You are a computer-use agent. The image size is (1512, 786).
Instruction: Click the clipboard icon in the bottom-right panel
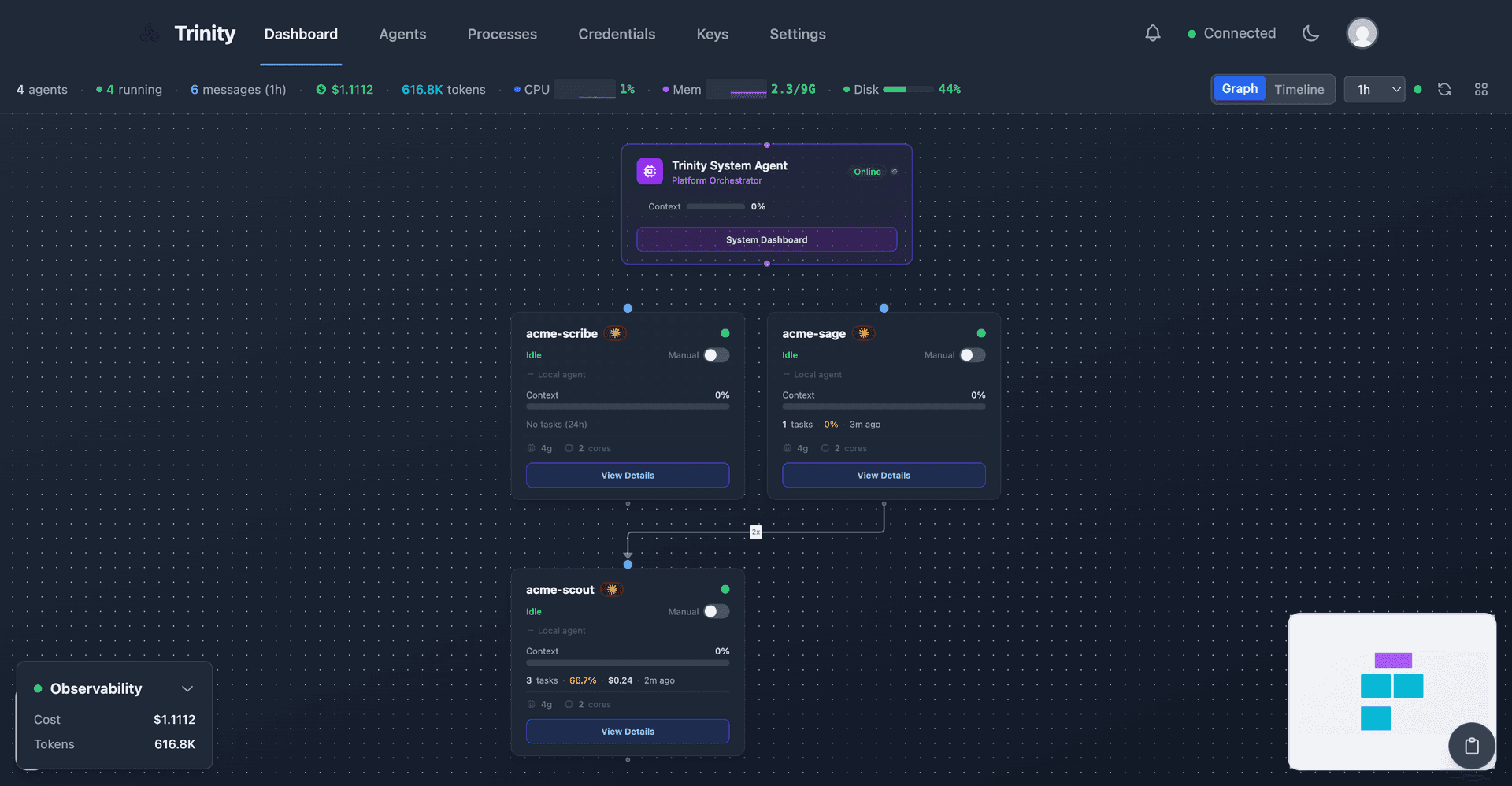point(1472,745)
